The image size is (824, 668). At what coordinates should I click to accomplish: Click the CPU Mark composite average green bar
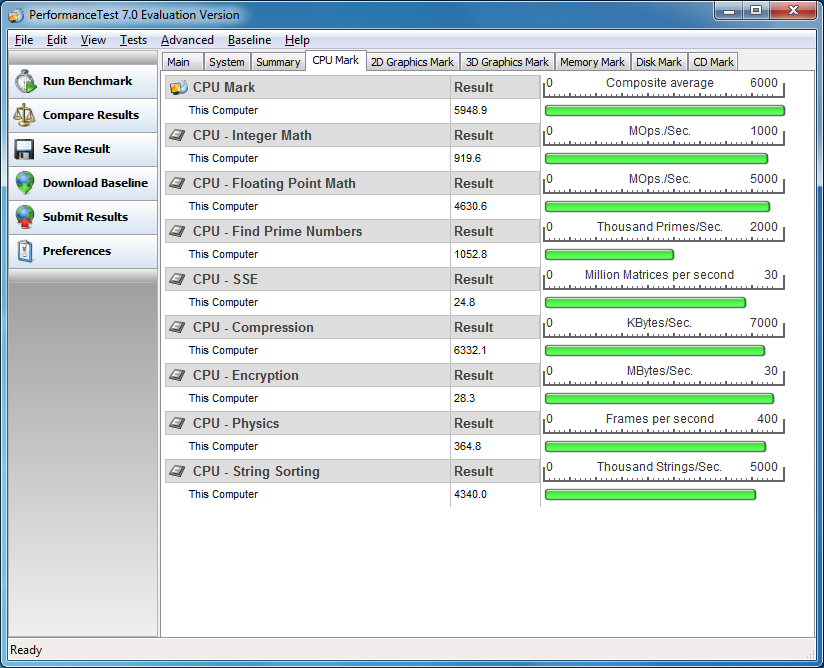click(x=665, y=110)
